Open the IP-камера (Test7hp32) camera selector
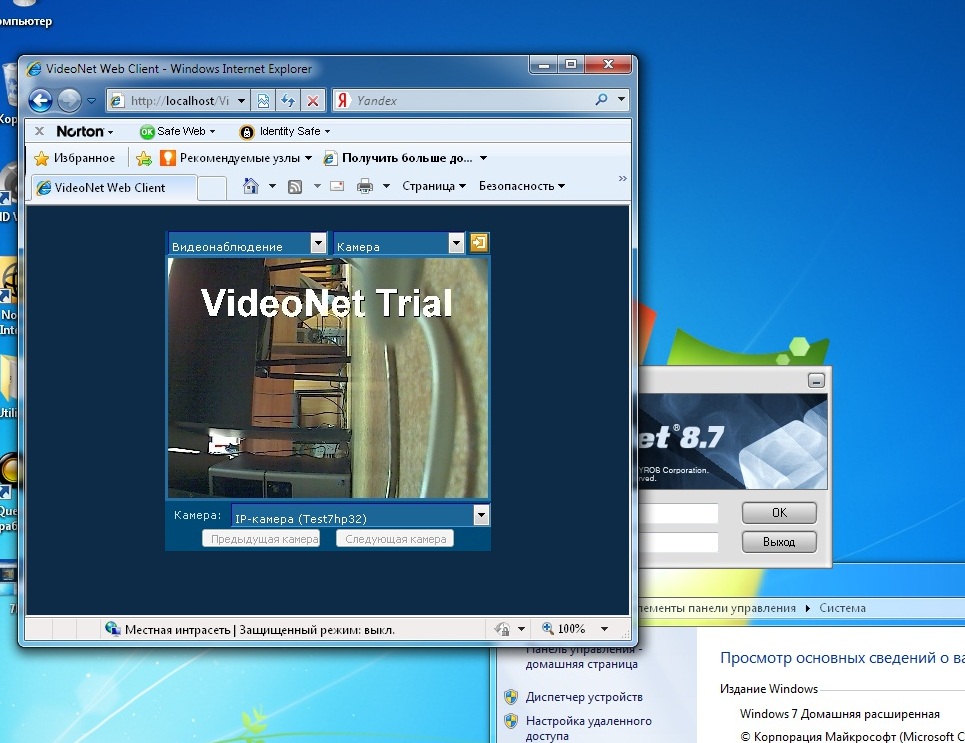 click(481, 515)
